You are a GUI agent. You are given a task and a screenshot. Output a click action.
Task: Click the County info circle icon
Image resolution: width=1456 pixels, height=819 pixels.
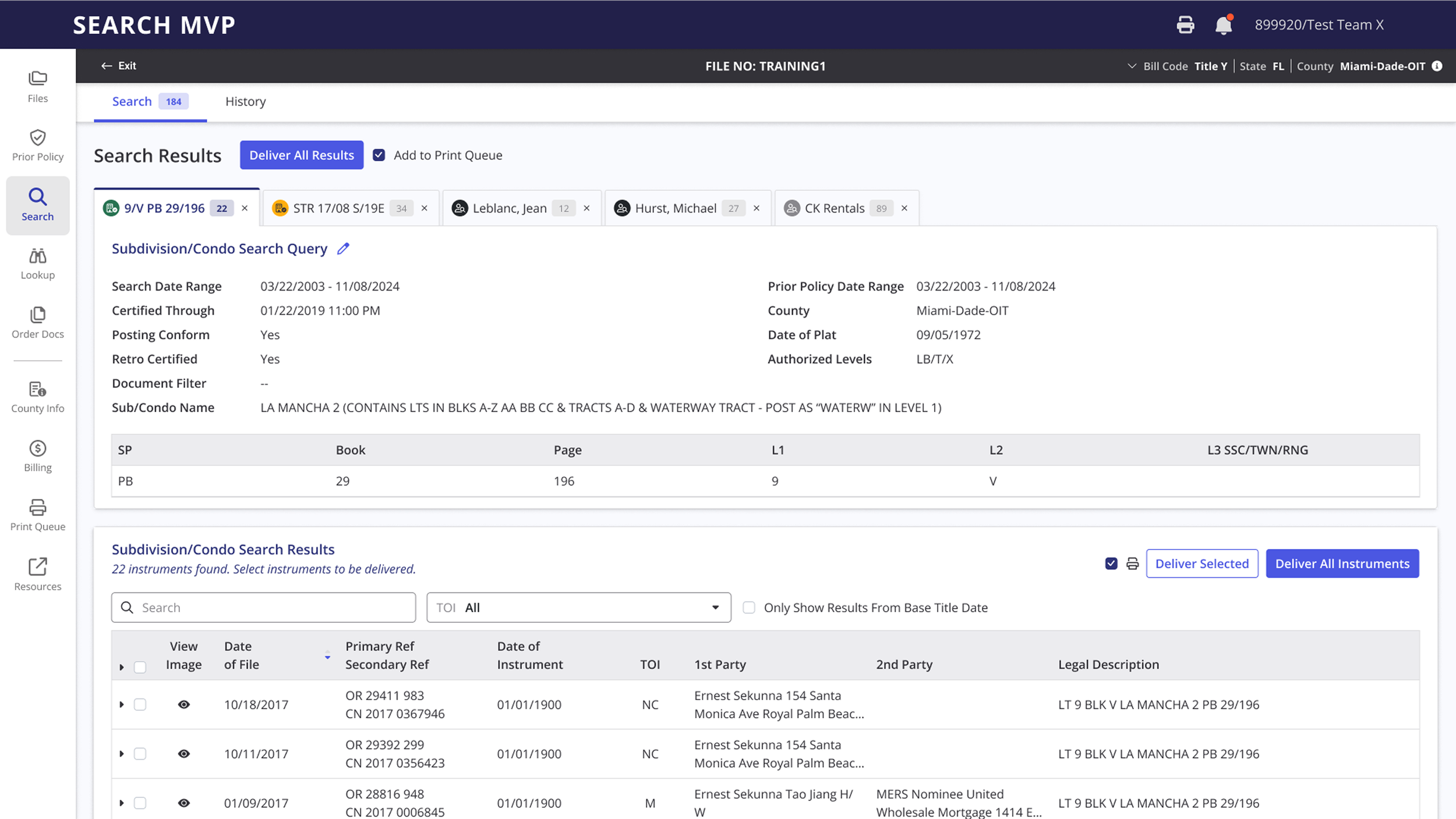(1437, 66)
